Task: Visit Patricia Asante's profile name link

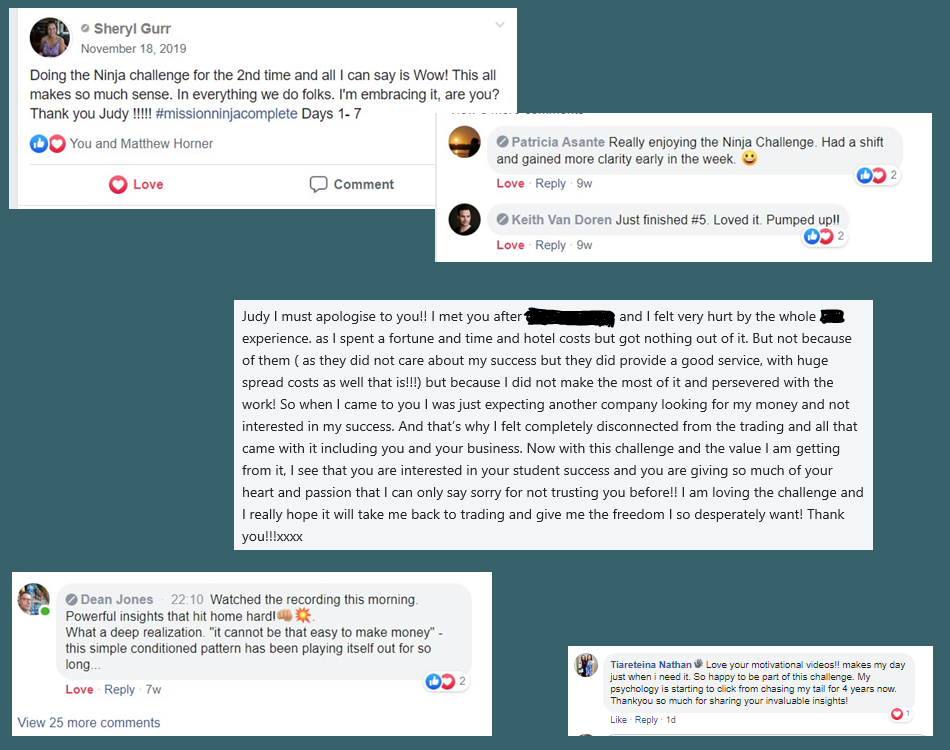Action: pos(558,142)
